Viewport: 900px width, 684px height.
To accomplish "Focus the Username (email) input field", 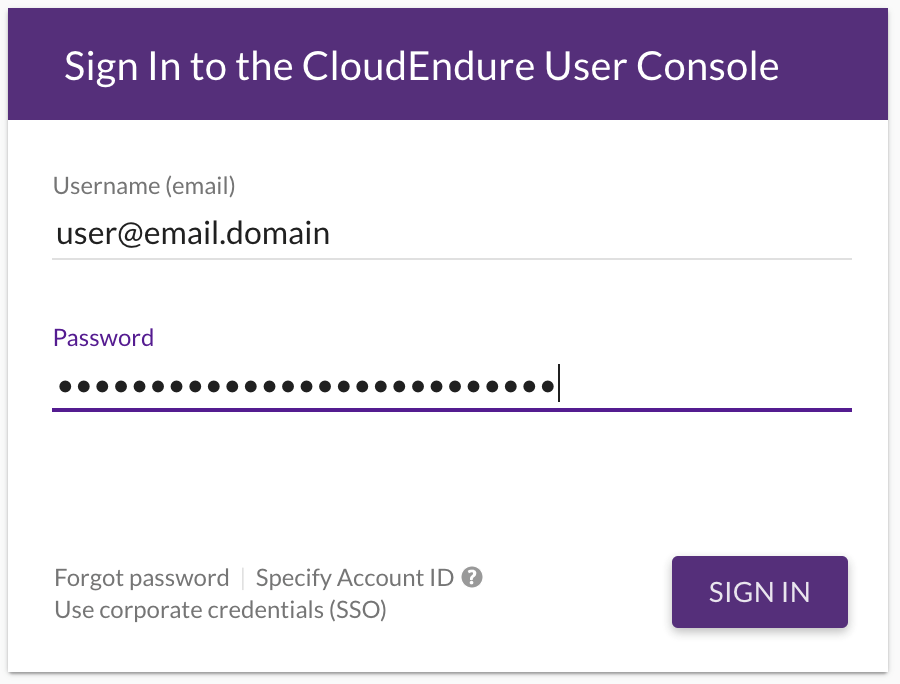I will click(x=452, y=234).
